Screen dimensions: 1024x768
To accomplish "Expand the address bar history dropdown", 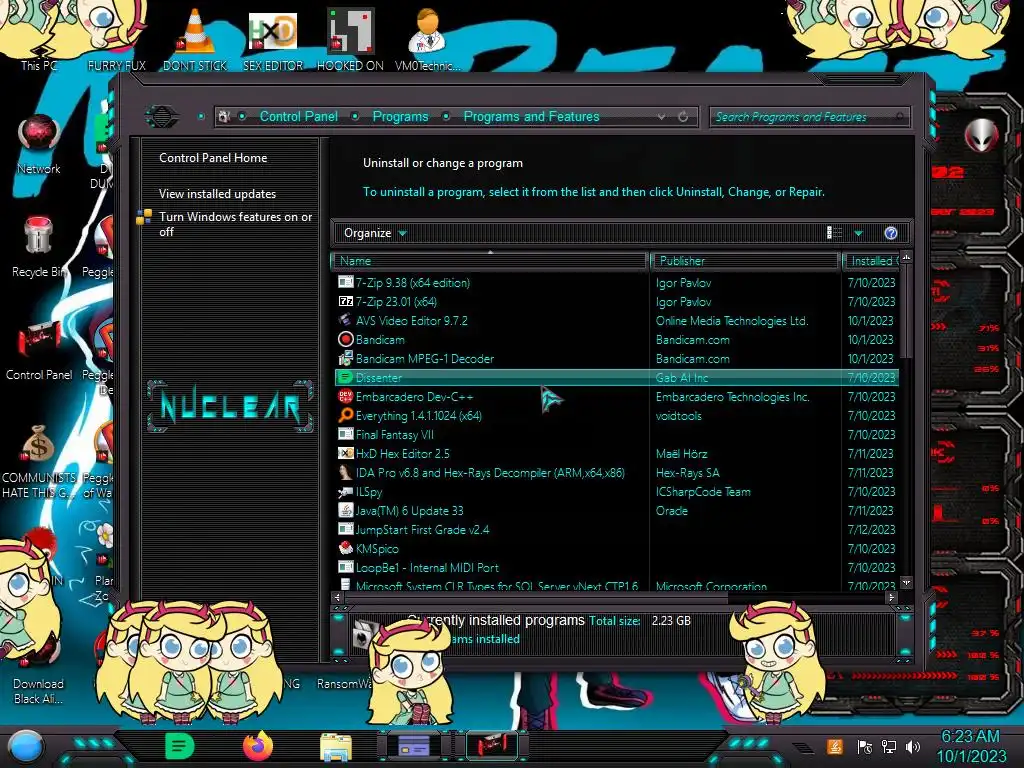I will point(662,117).
